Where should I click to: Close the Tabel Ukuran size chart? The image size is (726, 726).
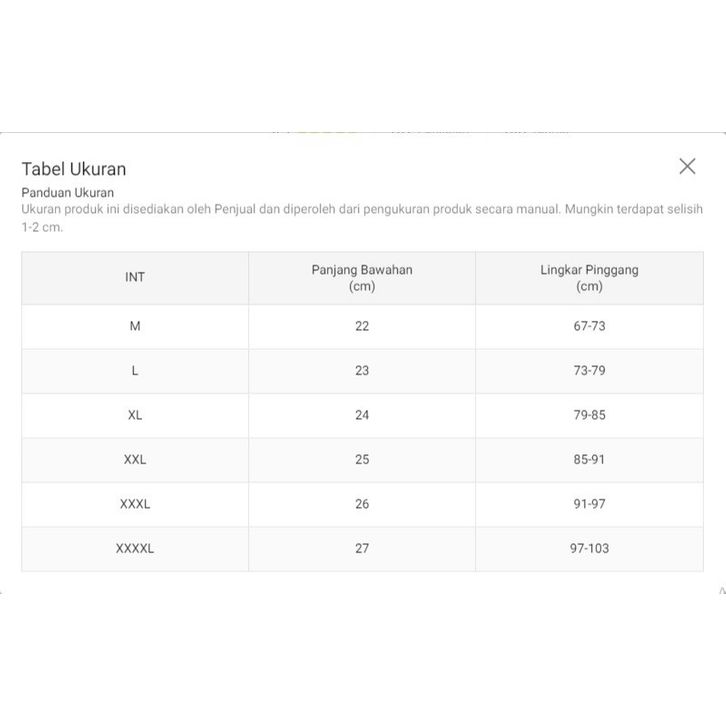(x=687, y=167)
